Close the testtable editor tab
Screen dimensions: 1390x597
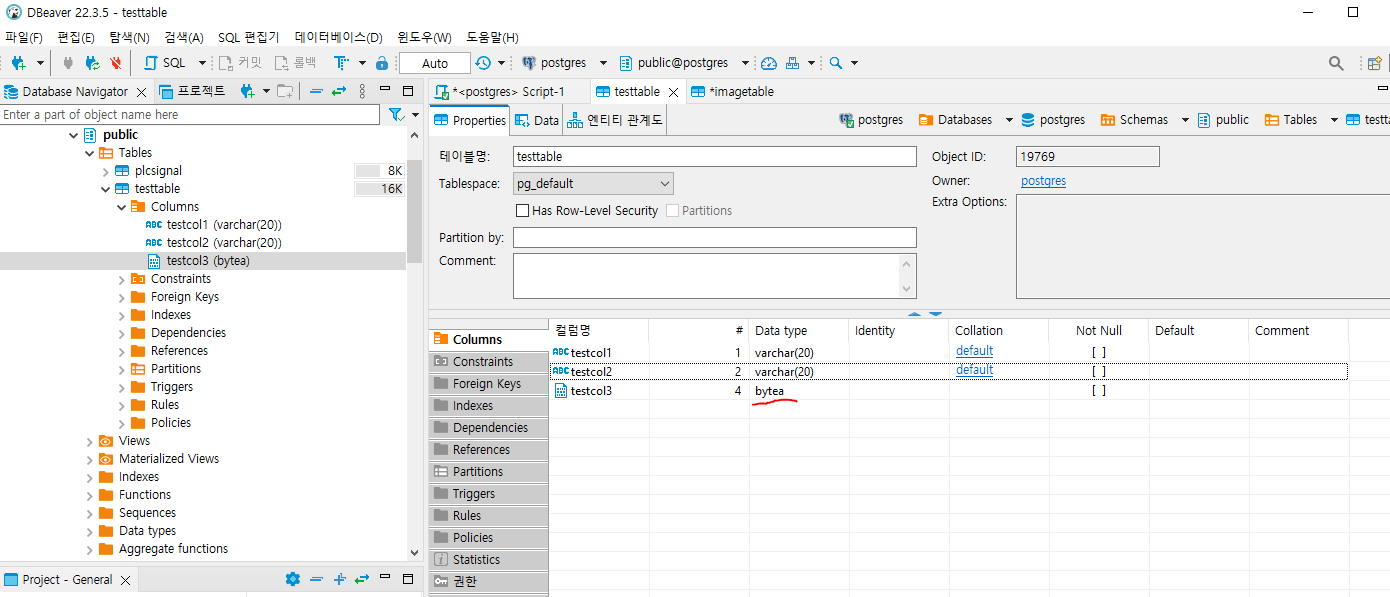[674, 92]
